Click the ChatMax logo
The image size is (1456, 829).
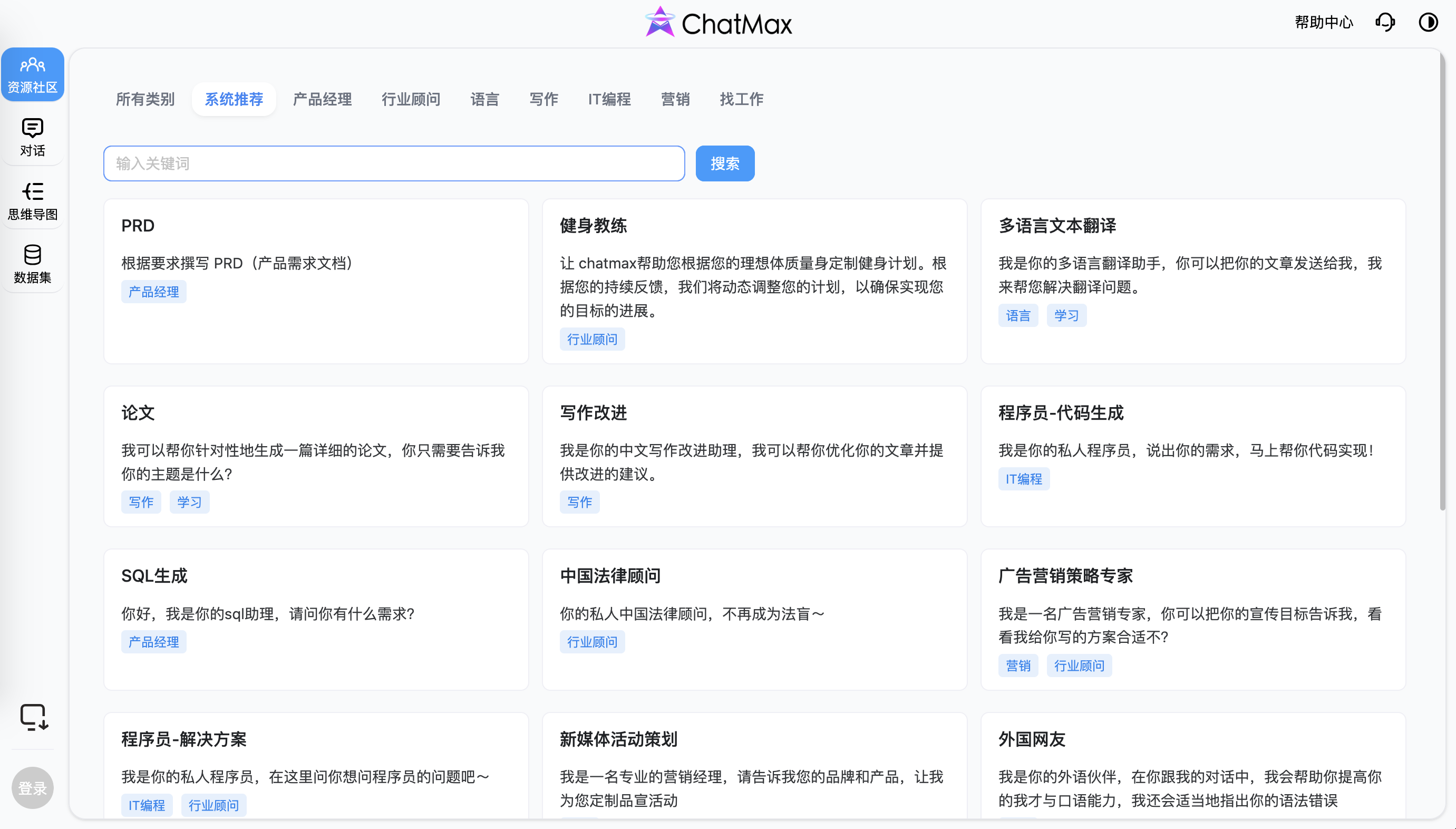[718, 22]
